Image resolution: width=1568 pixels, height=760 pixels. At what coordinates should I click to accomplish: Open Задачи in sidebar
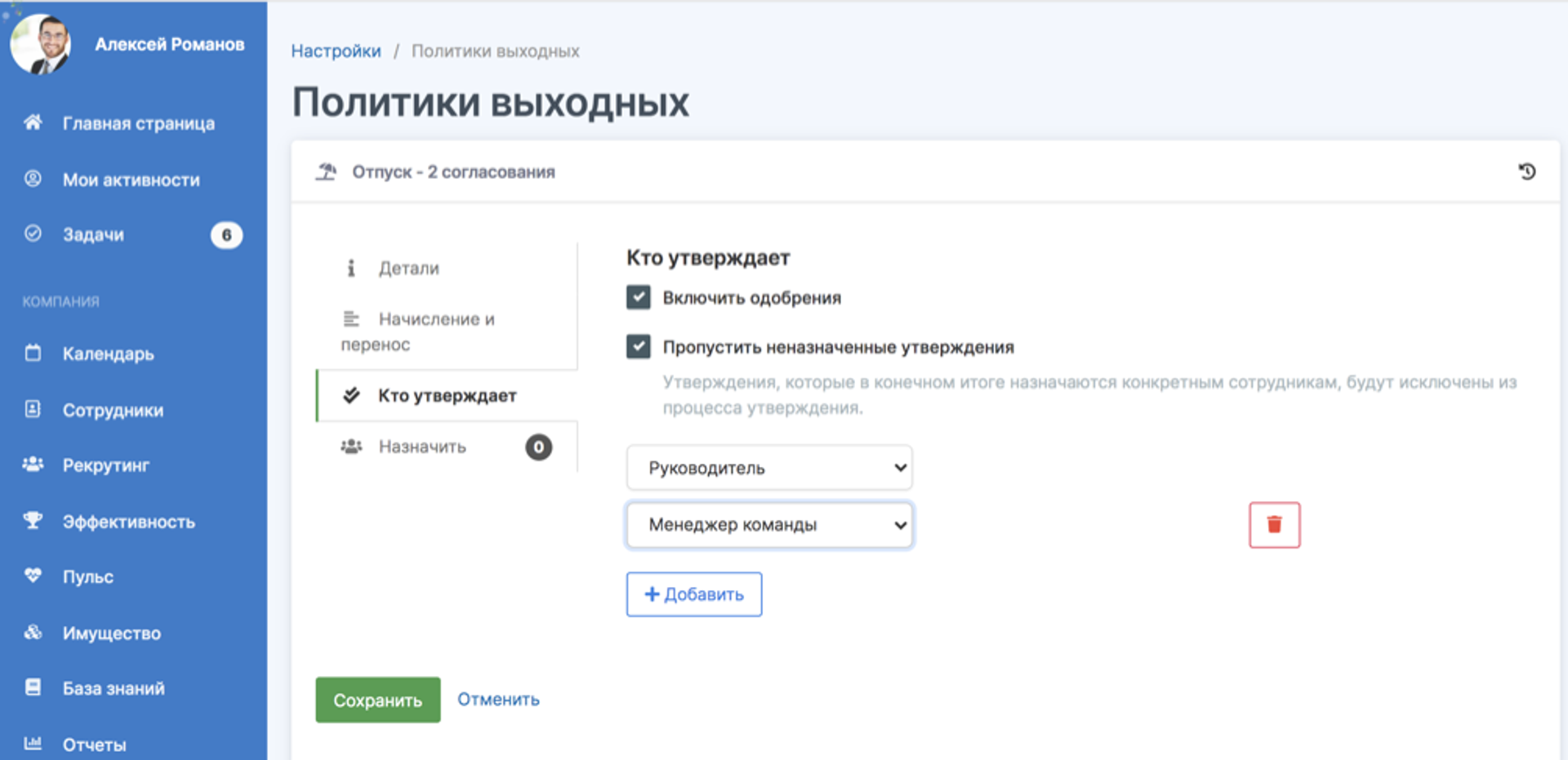[94, 235]
